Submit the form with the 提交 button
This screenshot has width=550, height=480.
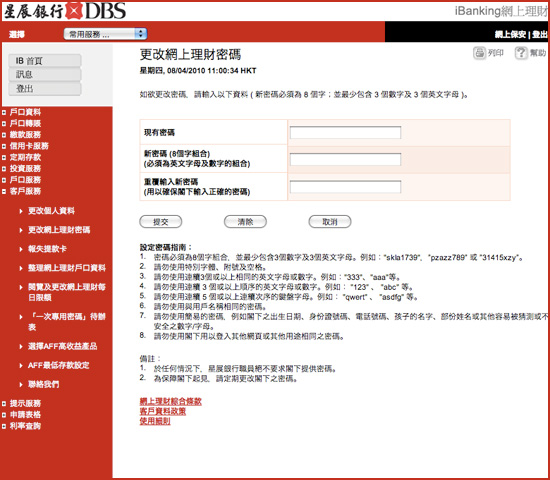(161, 222)
